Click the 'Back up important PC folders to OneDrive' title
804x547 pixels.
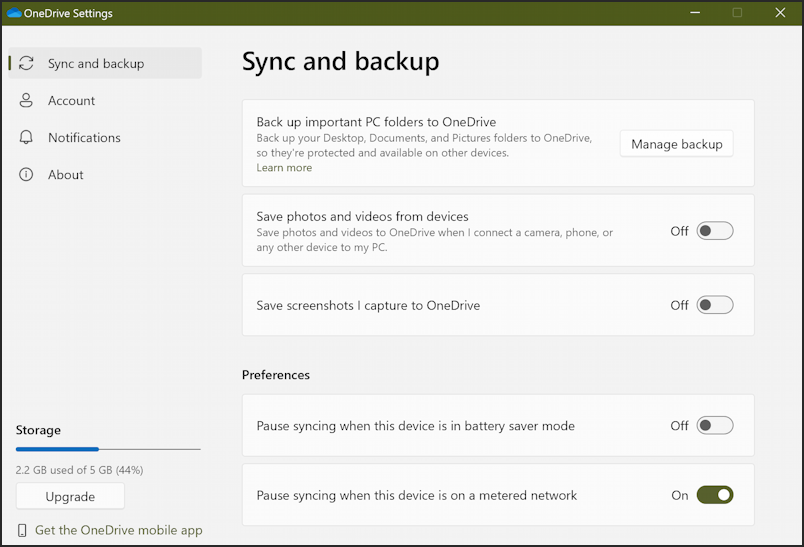376,122
